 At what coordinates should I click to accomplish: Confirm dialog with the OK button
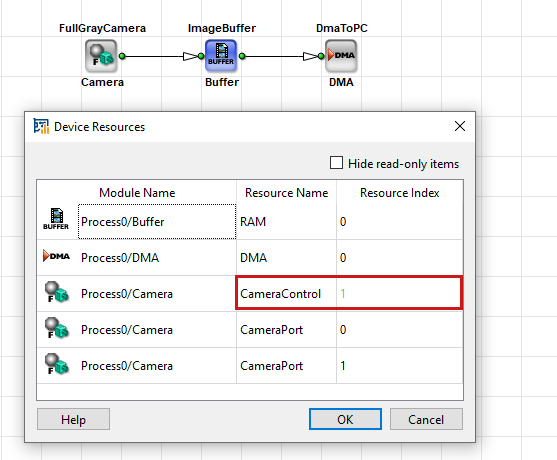[345, 420]
